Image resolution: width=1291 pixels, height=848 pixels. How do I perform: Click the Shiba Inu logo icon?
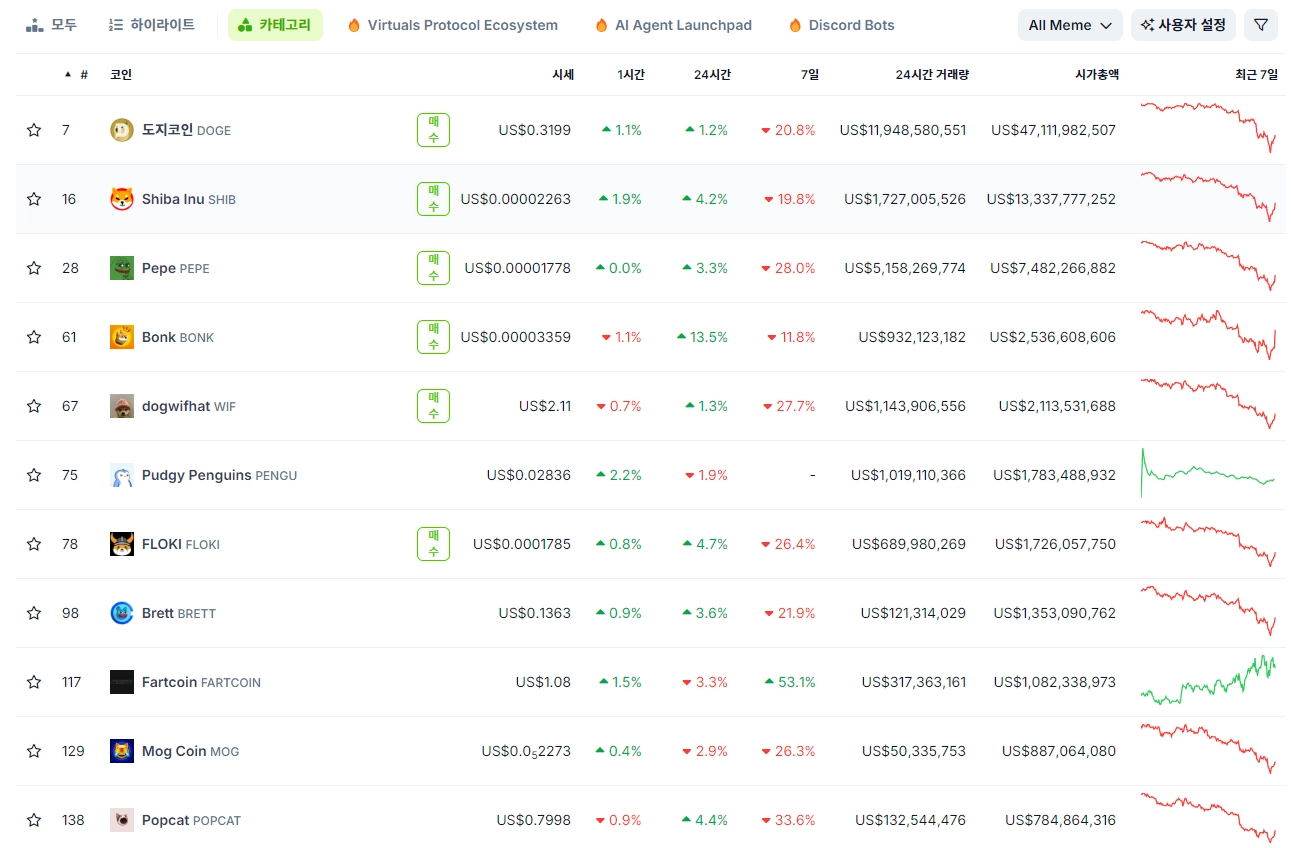122,199
